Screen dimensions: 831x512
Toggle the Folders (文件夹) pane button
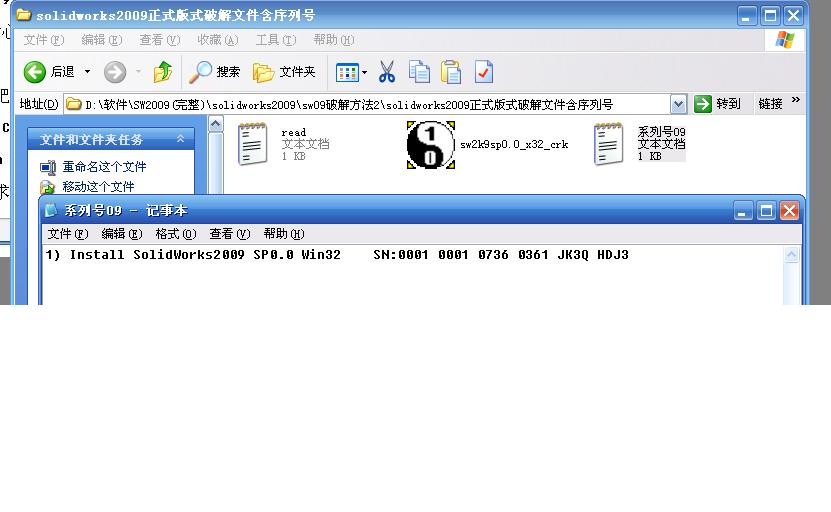[x=284, y=72]
